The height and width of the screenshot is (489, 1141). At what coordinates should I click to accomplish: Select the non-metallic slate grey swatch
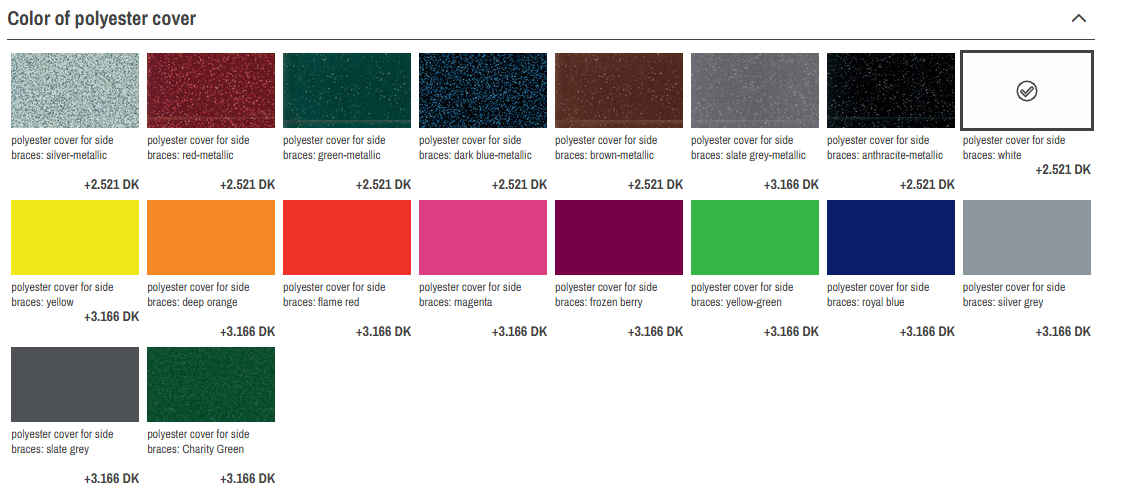coord(75,384)
